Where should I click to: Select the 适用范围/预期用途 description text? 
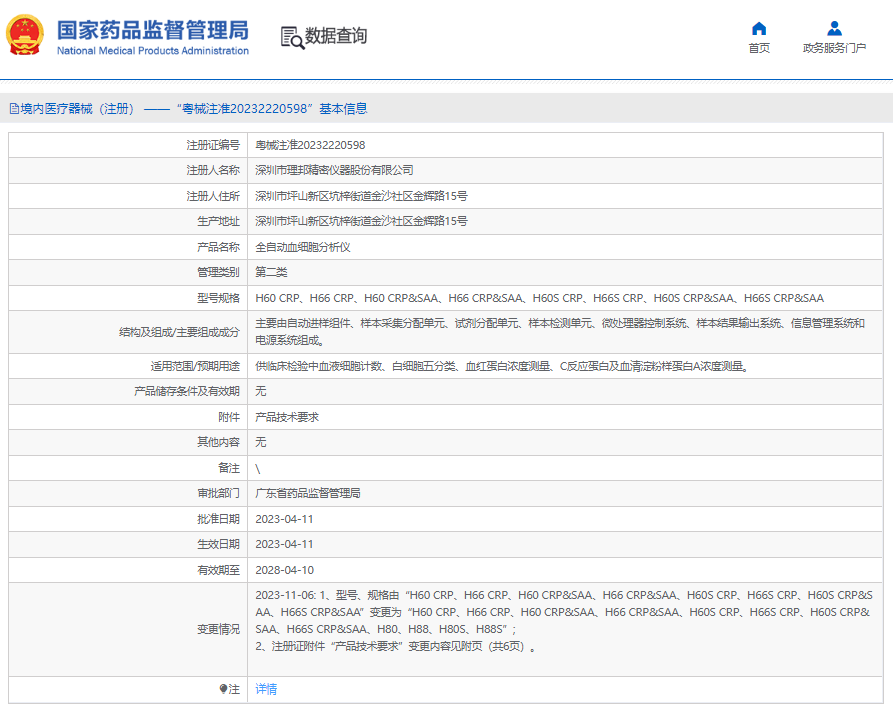pyautogui.click(x=502, y=366)
